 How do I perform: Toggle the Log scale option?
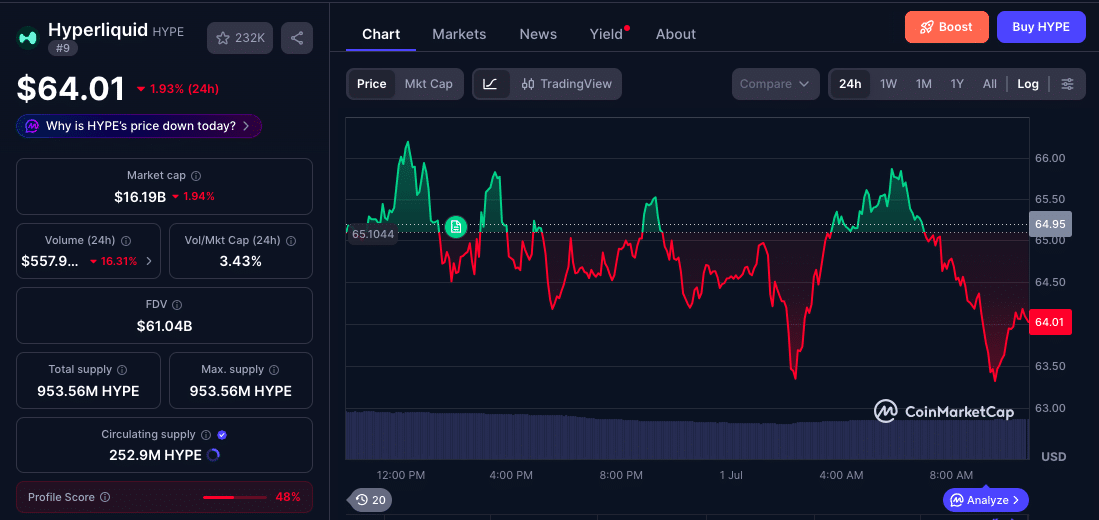pos(1028,84)
